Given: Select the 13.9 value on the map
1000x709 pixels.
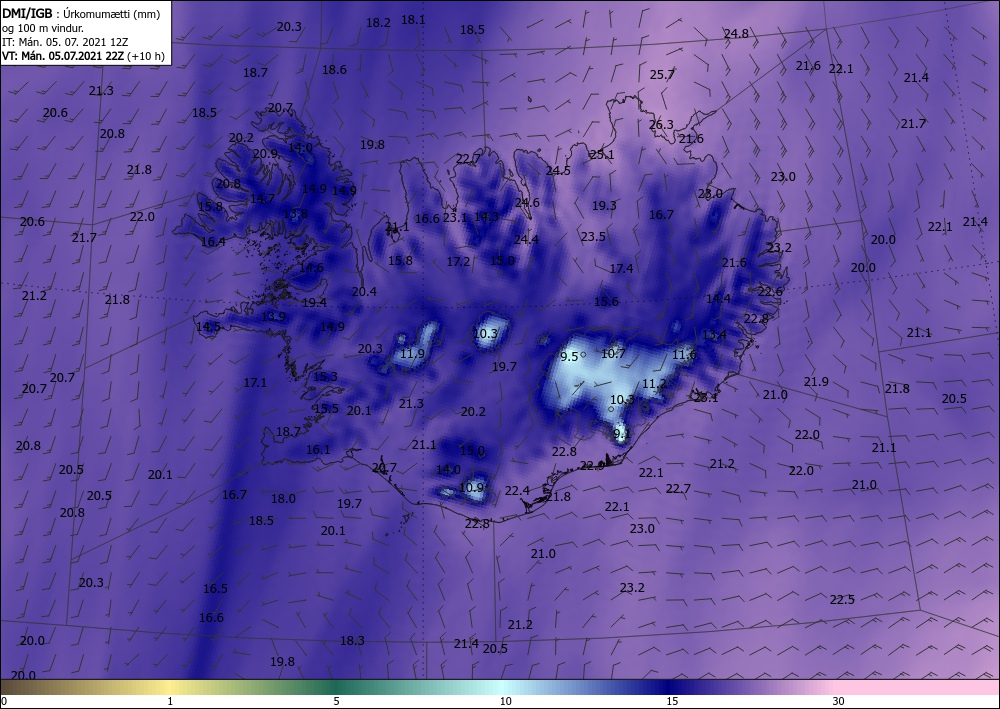Looking at the screenshot, I should point(274,316).
